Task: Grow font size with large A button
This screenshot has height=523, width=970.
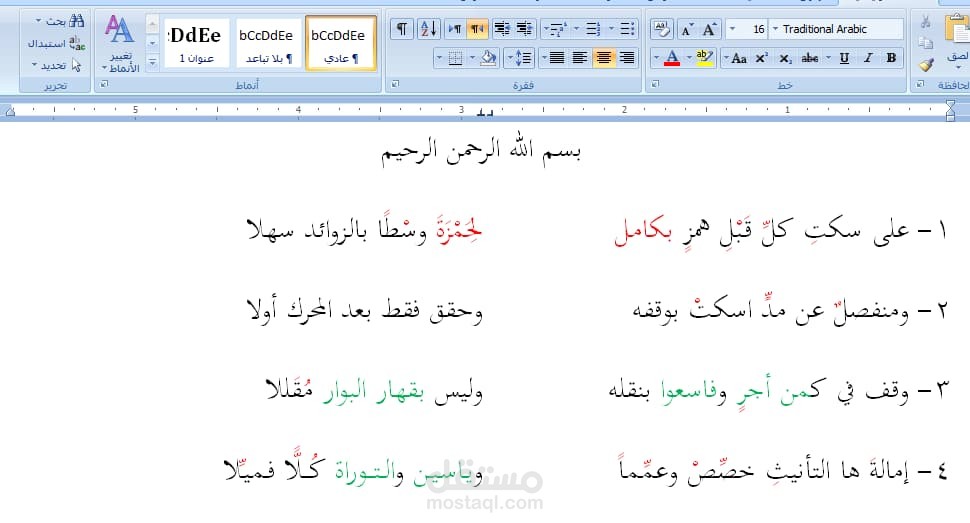Action: tap(709, 29)
